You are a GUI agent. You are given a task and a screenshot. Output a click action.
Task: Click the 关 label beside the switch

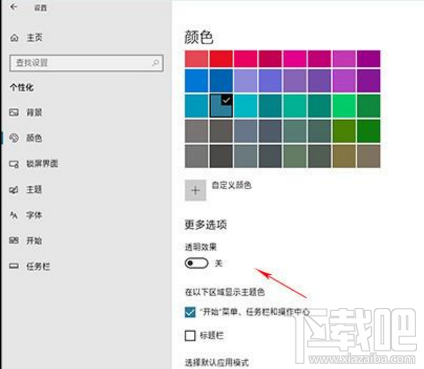coord(219,263)
